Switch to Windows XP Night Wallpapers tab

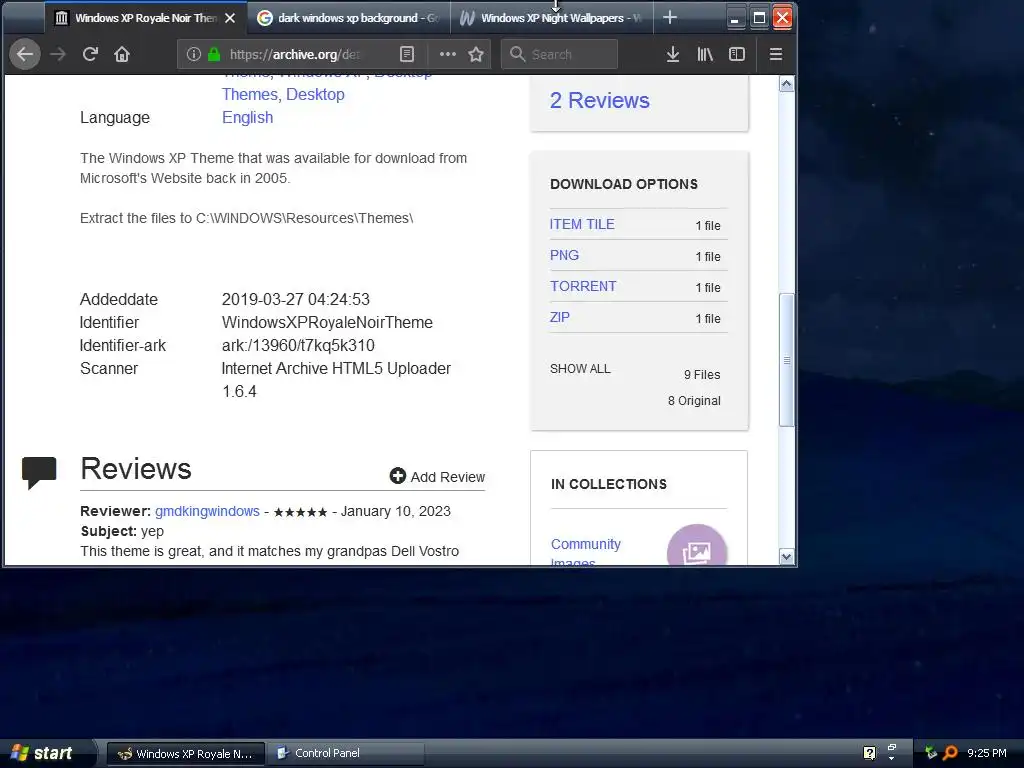tap(551, 18)
